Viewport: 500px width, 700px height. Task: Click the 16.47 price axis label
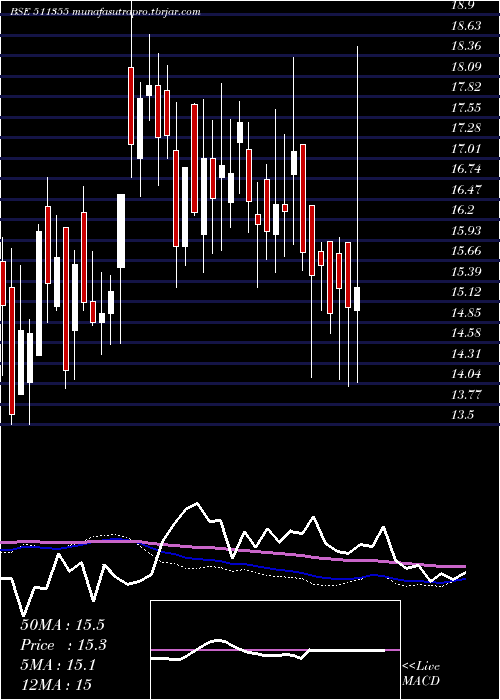coord(466,189)
